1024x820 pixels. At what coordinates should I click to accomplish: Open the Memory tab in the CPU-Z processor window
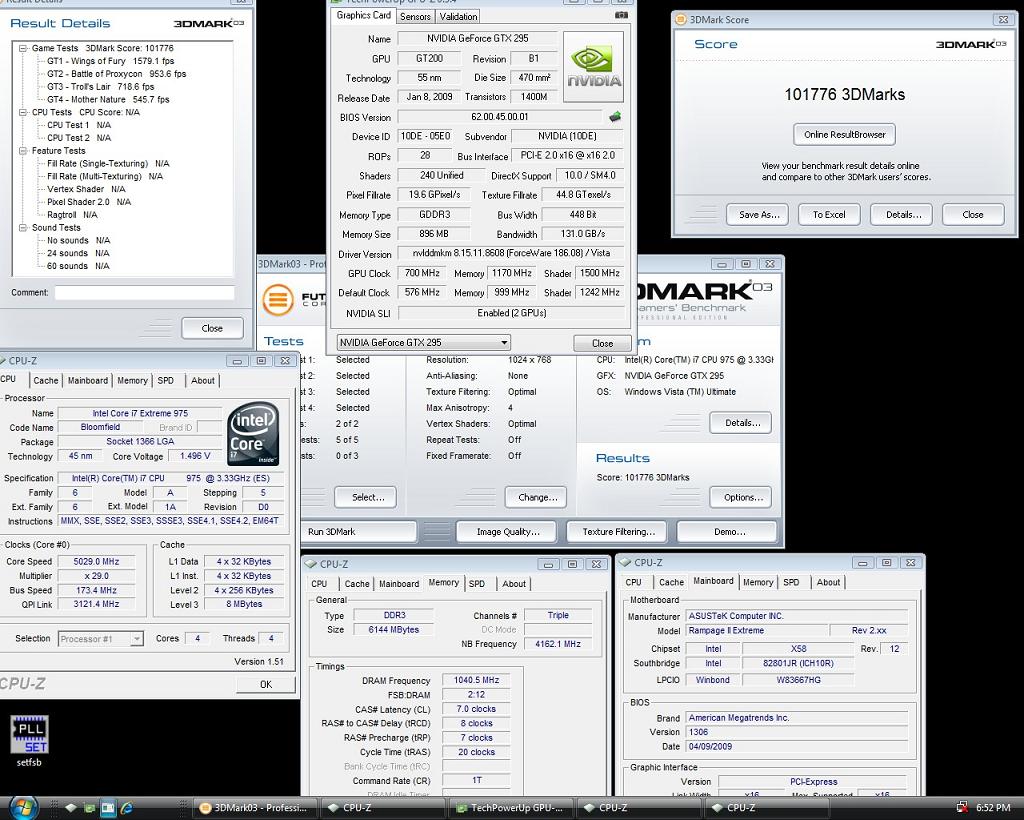point(133,381)
